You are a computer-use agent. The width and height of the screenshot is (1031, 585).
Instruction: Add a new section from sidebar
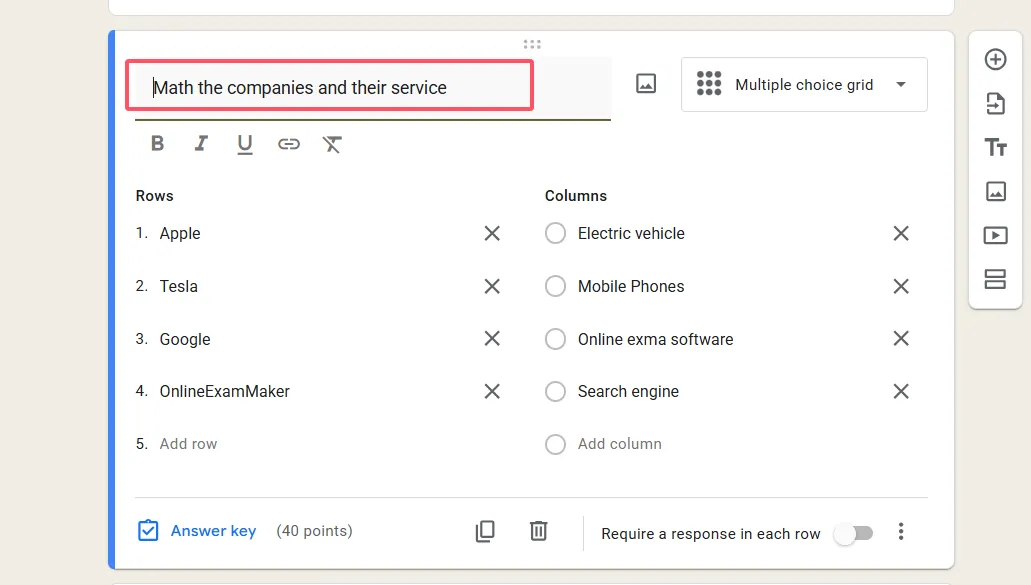click(995, 279)
